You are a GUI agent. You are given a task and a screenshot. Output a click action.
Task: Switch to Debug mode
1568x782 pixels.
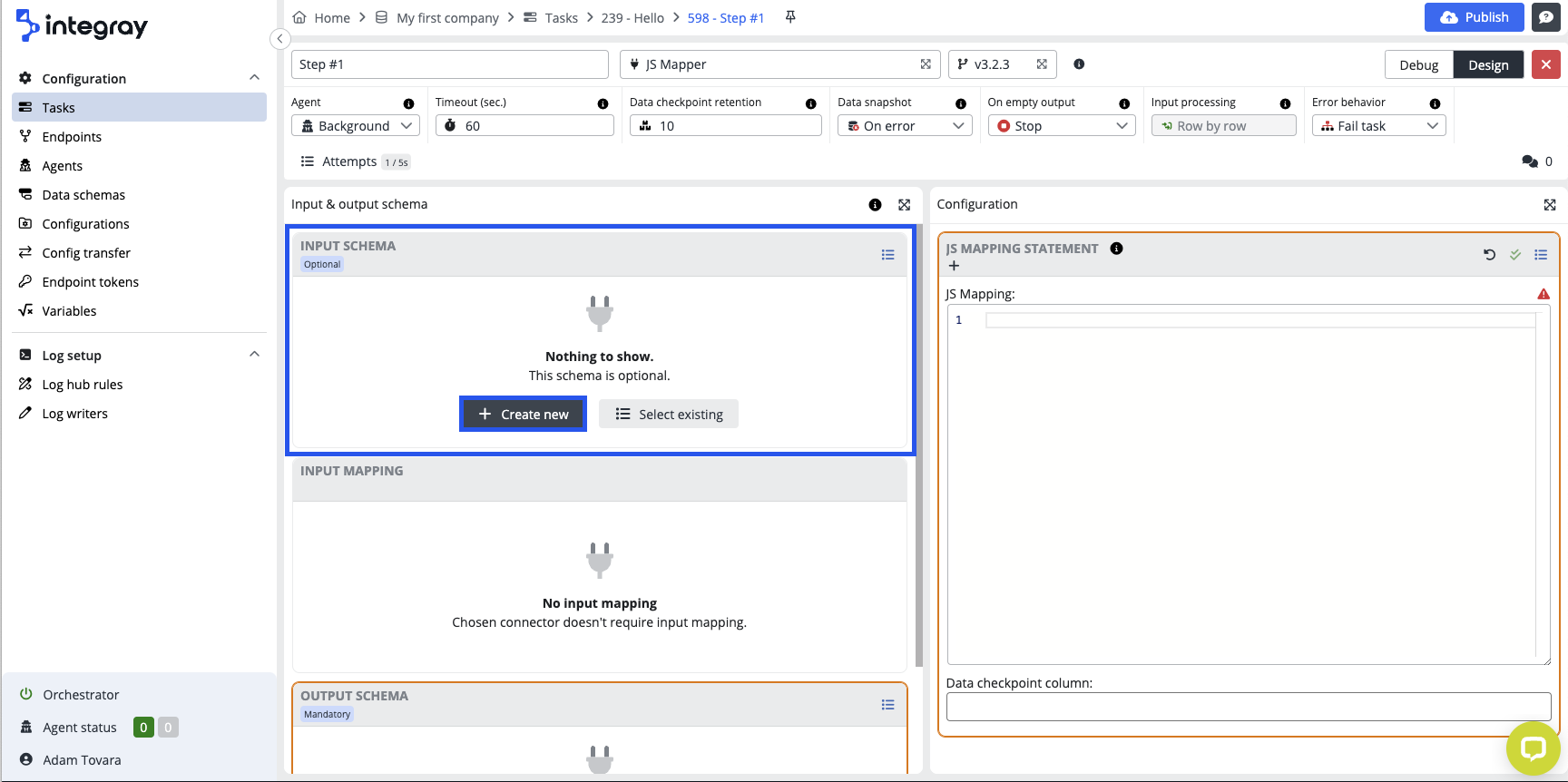(1418, 65)
